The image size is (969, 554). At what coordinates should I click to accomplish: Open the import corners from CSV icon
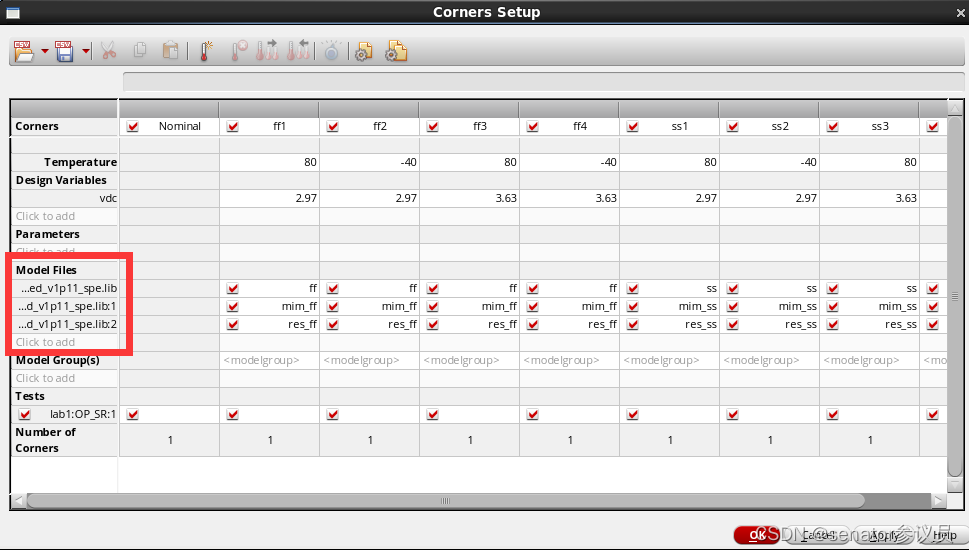(23, 51)
